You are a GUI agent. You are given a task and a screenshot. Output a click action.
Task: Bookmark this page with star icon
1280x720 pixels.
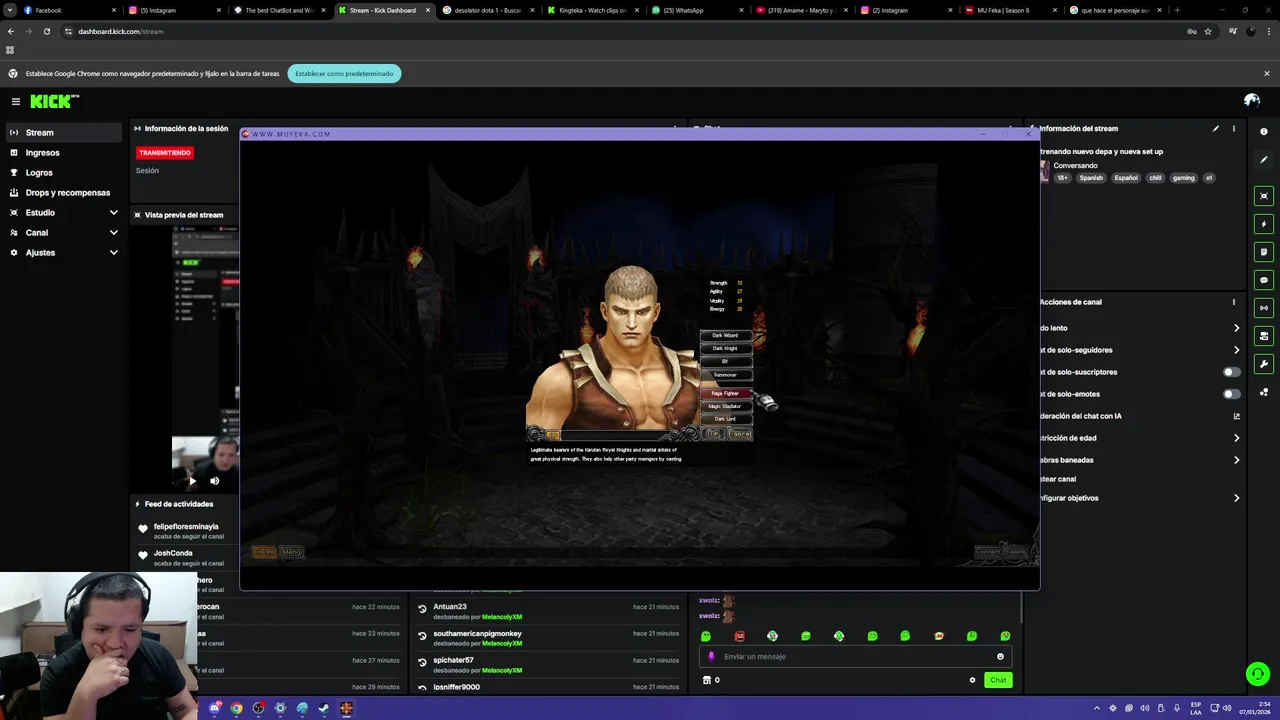click(x=1208, y=31)
